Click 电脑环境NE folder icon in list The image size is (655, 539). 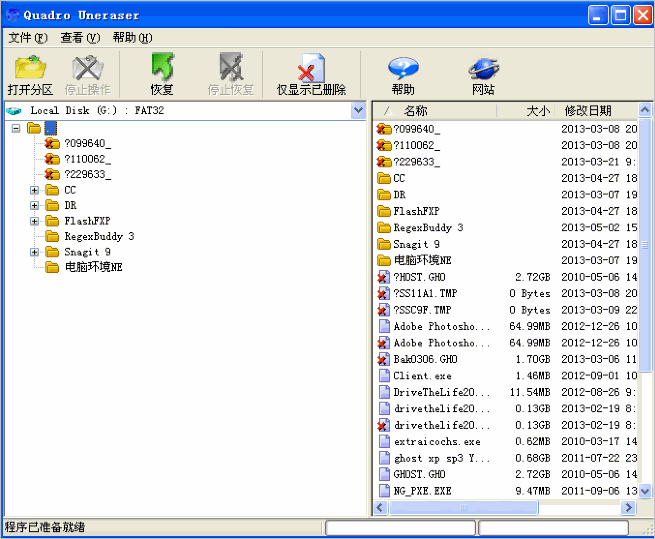[x=383, y=260]
